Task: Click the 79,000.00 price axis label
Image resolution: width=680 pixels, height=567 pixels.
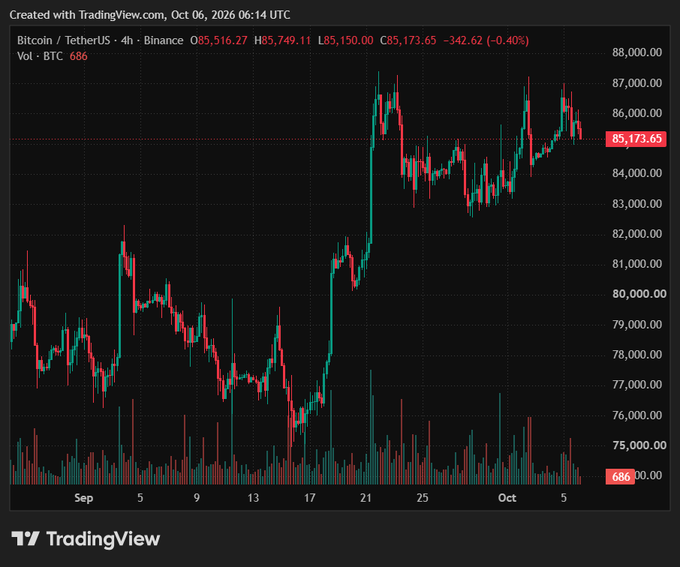Action: (637, 324)
